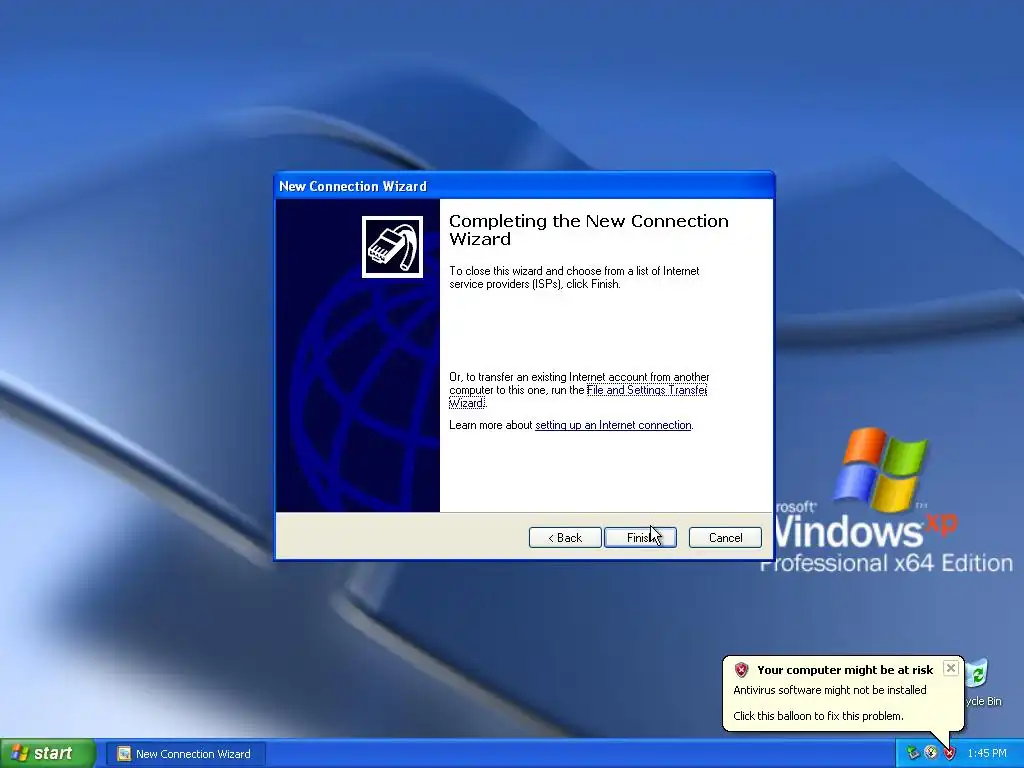Screen dimensions: 1024x768
Task: Click the network plug wizard icon
Action: (x=392, y=247)
